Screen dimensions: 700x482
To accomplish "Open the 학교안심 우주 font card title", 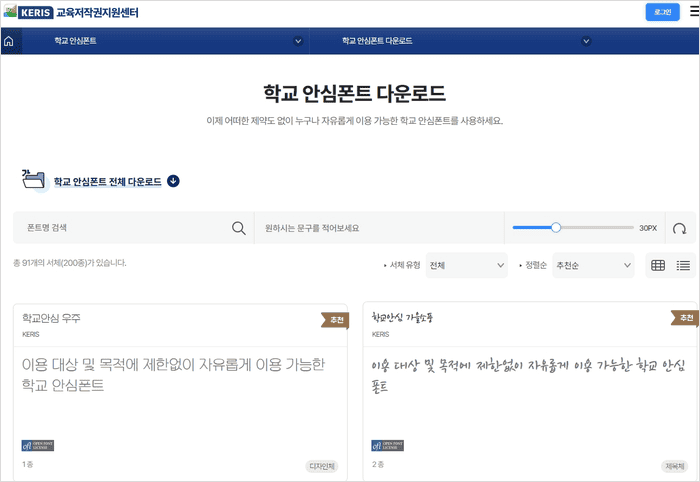I will [51, 318].
